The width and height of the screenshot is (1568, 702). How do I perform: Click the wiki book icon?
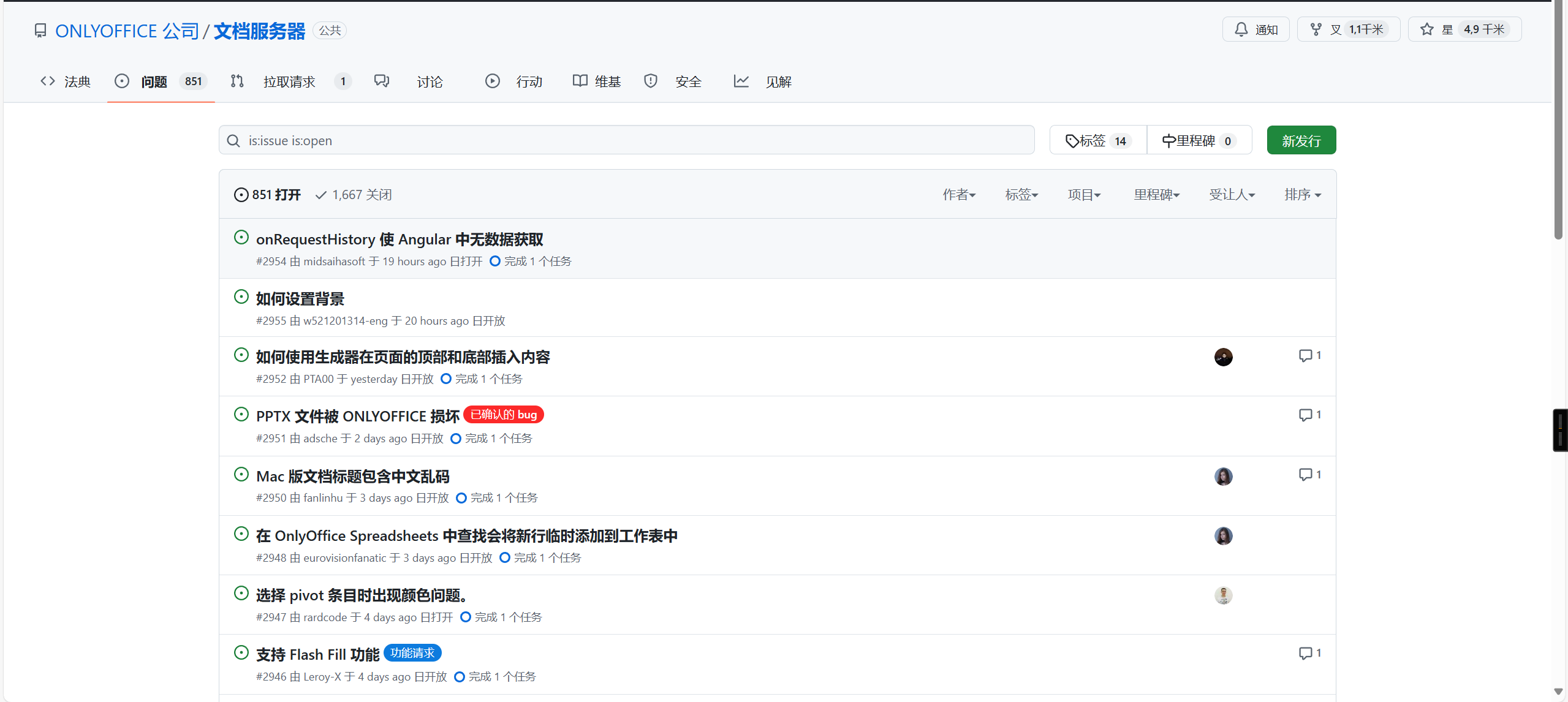580,81
